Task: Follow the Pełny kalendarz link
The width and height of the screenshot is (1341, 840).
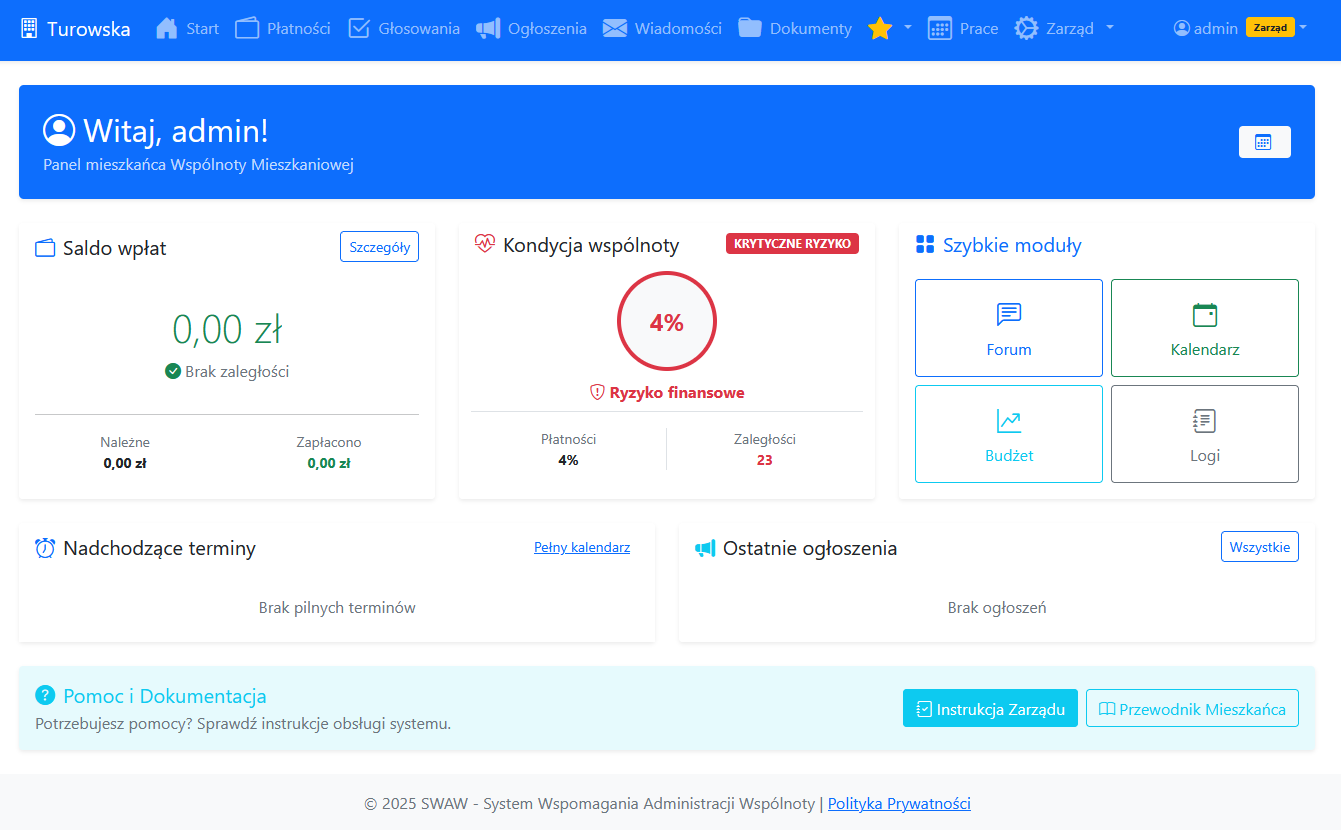Action: tap(582, 547)
